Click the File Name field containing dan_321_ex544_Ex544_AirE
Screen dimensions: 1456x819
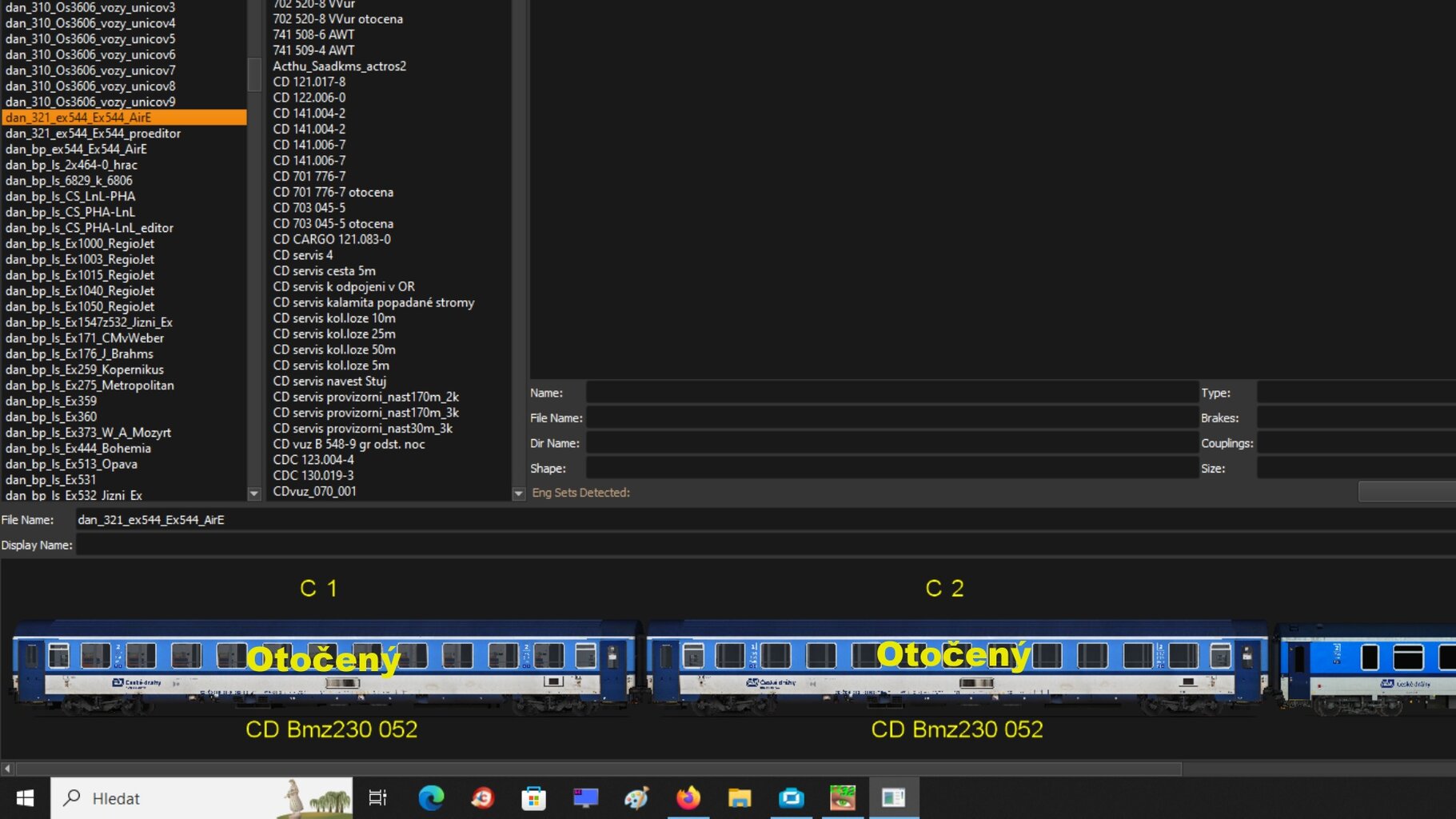click(x=765, y=520)
